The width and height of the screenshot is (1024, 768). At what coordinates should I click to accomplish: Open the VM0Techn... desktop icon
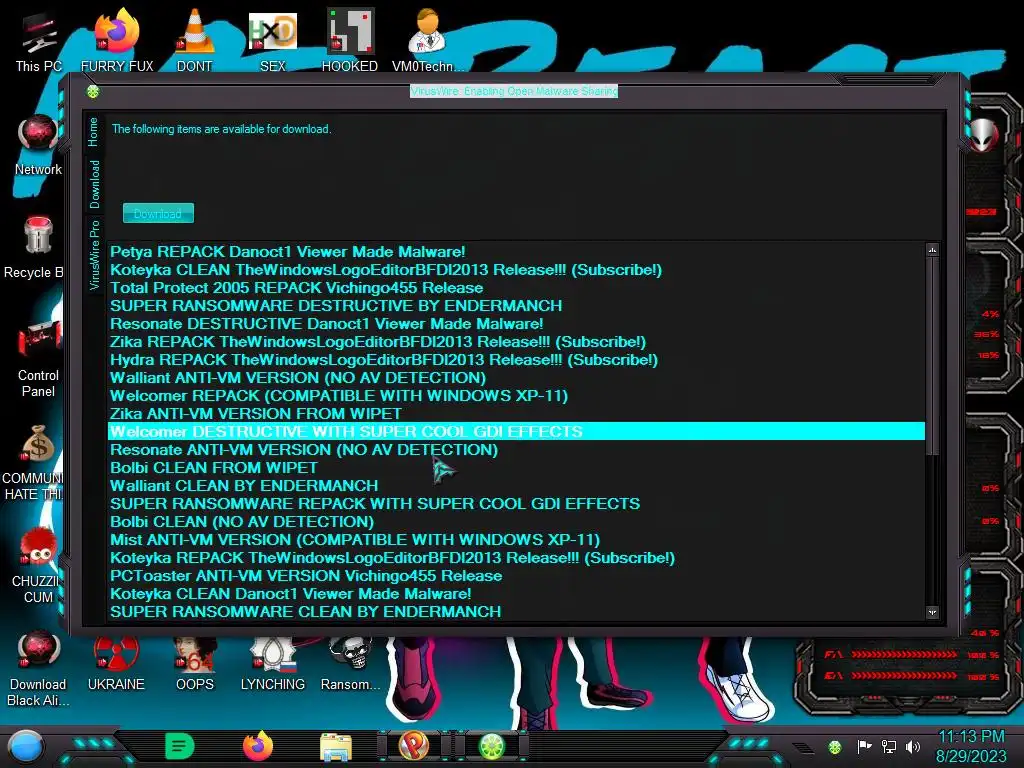[428, 41]
